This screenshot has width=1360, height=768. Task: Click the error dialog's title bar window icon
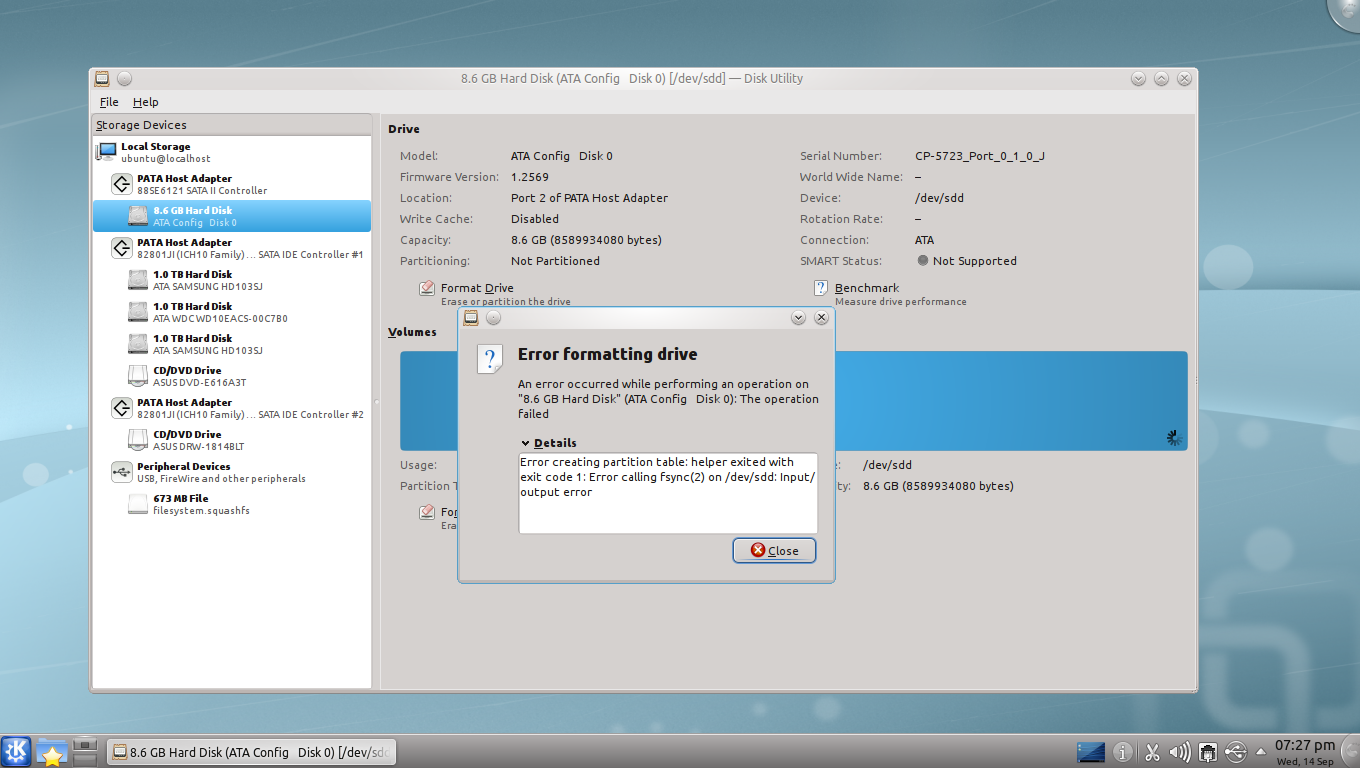click(x=470, y=317)
